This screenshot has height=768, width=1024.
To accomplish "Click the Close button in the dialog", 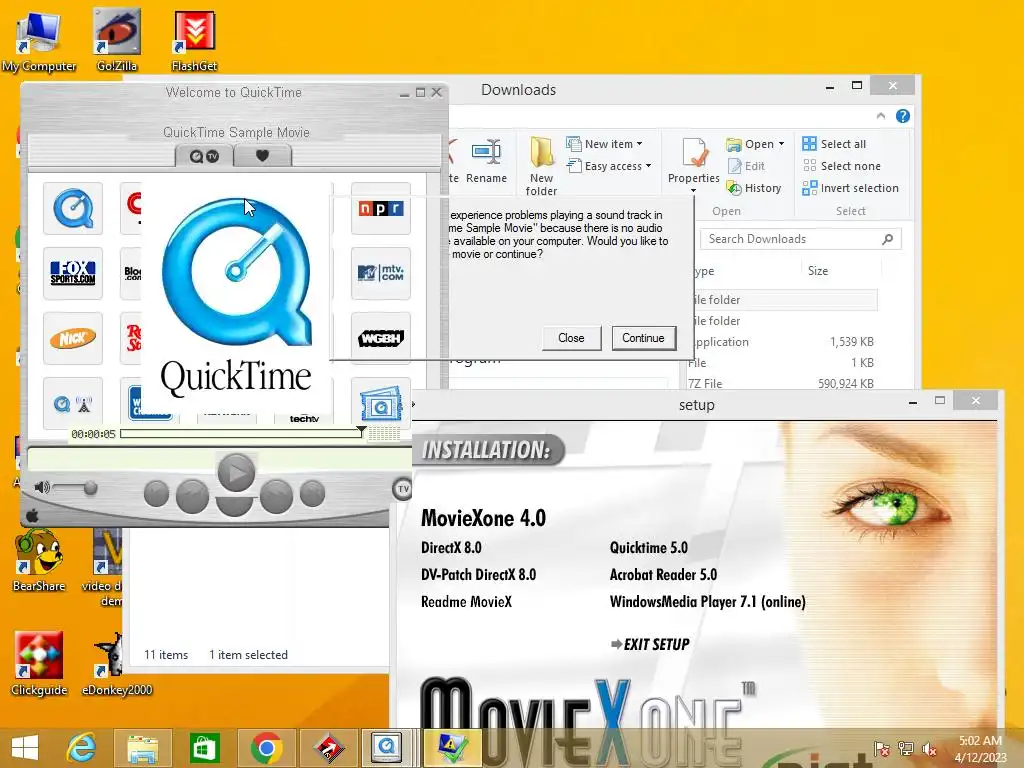I will pyautogui.click(x=571, y=338).
